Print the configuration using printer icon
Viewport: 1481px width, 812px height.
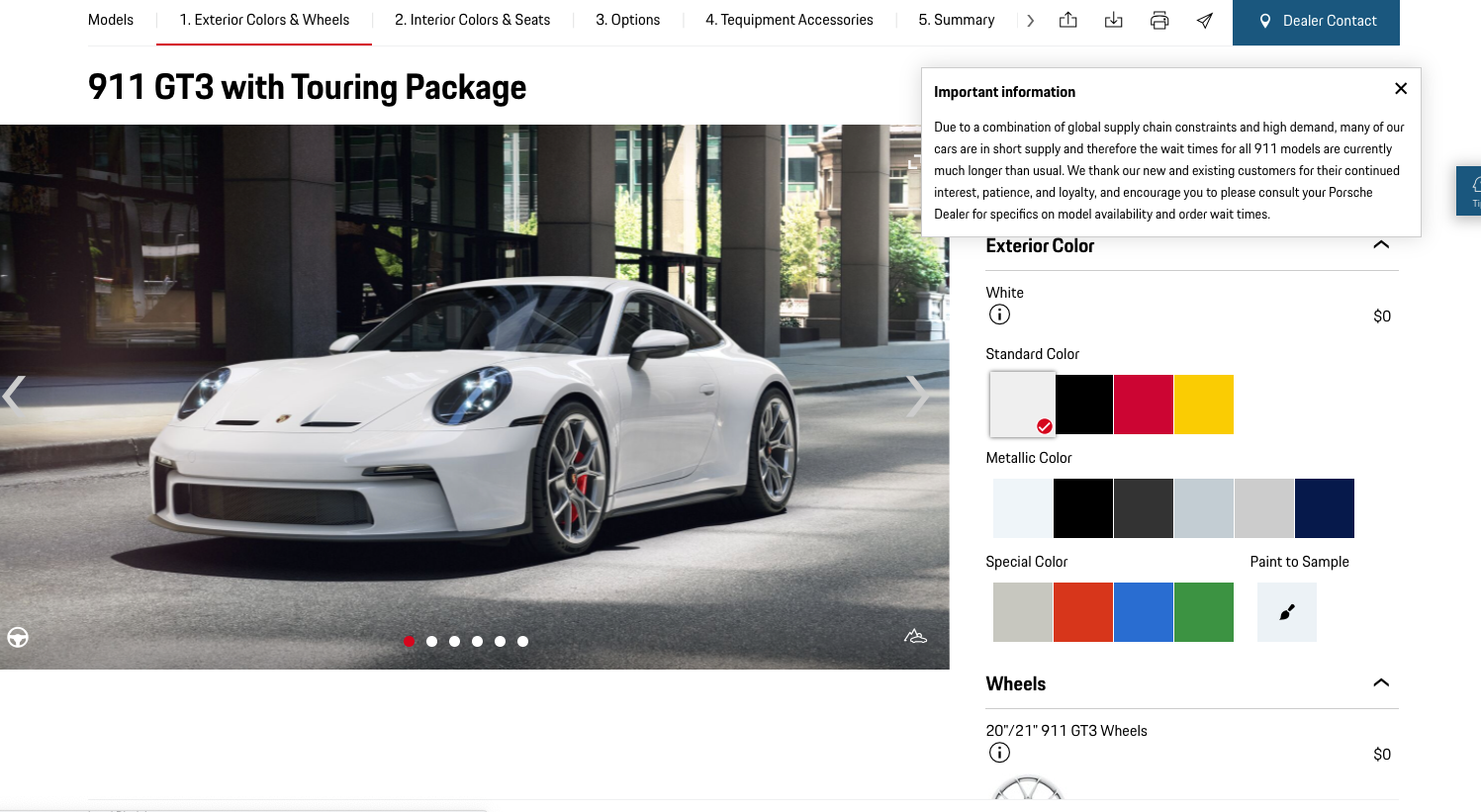(1158, 20)
